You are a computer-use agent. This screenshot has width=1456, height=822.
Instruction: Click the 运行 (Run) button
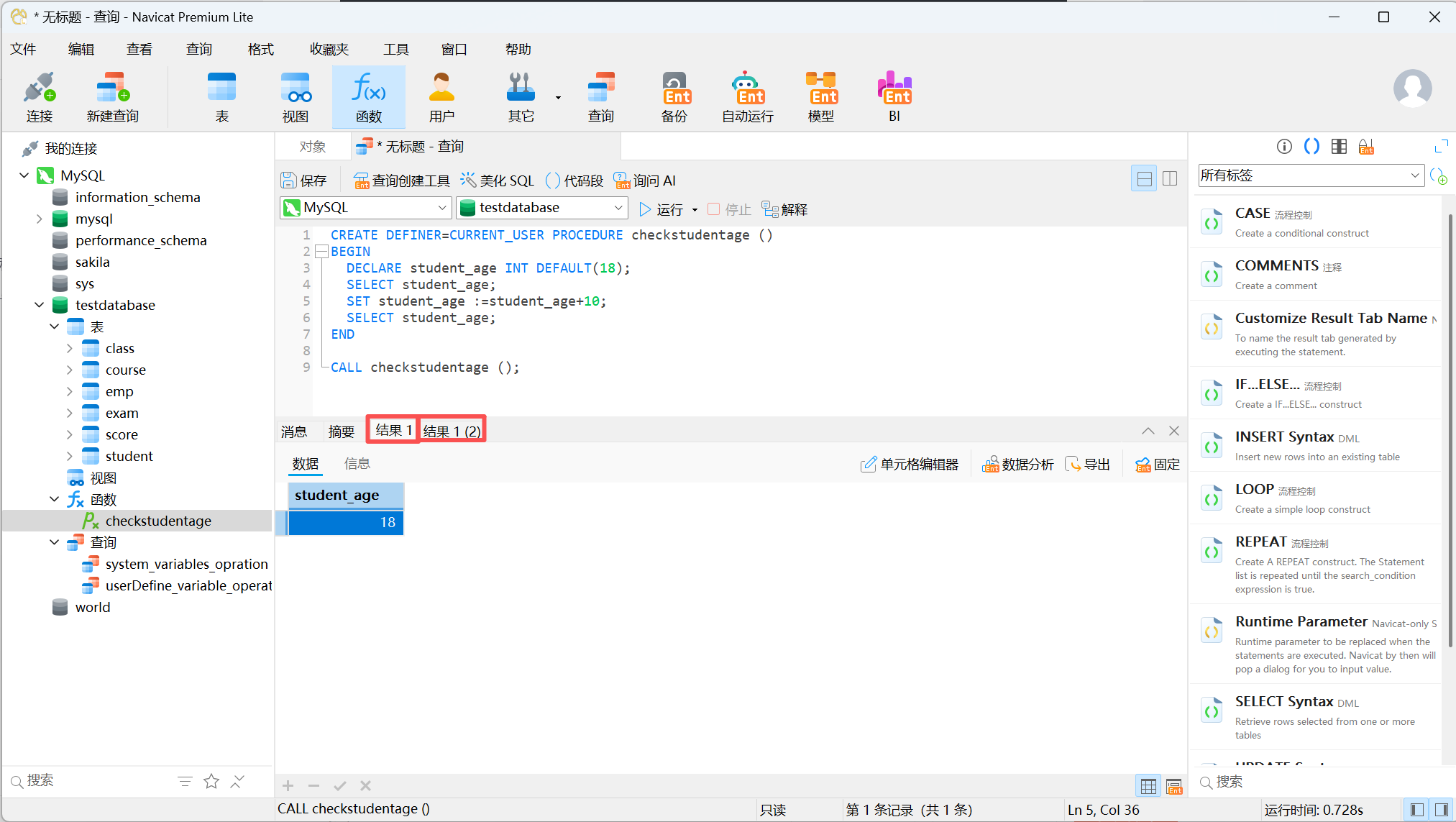661,209
